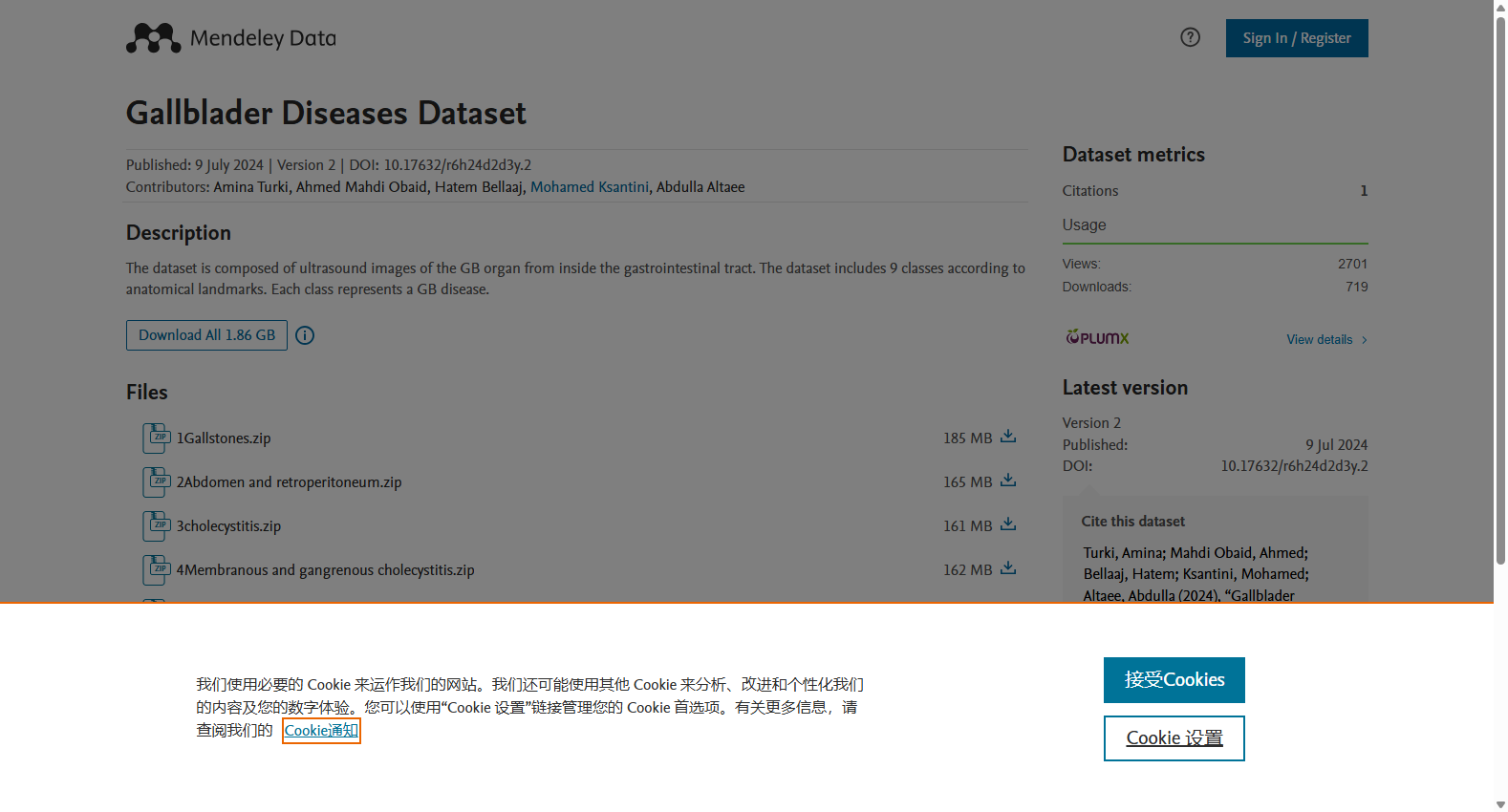Click Citations count value 1

tap(1364, 191)
